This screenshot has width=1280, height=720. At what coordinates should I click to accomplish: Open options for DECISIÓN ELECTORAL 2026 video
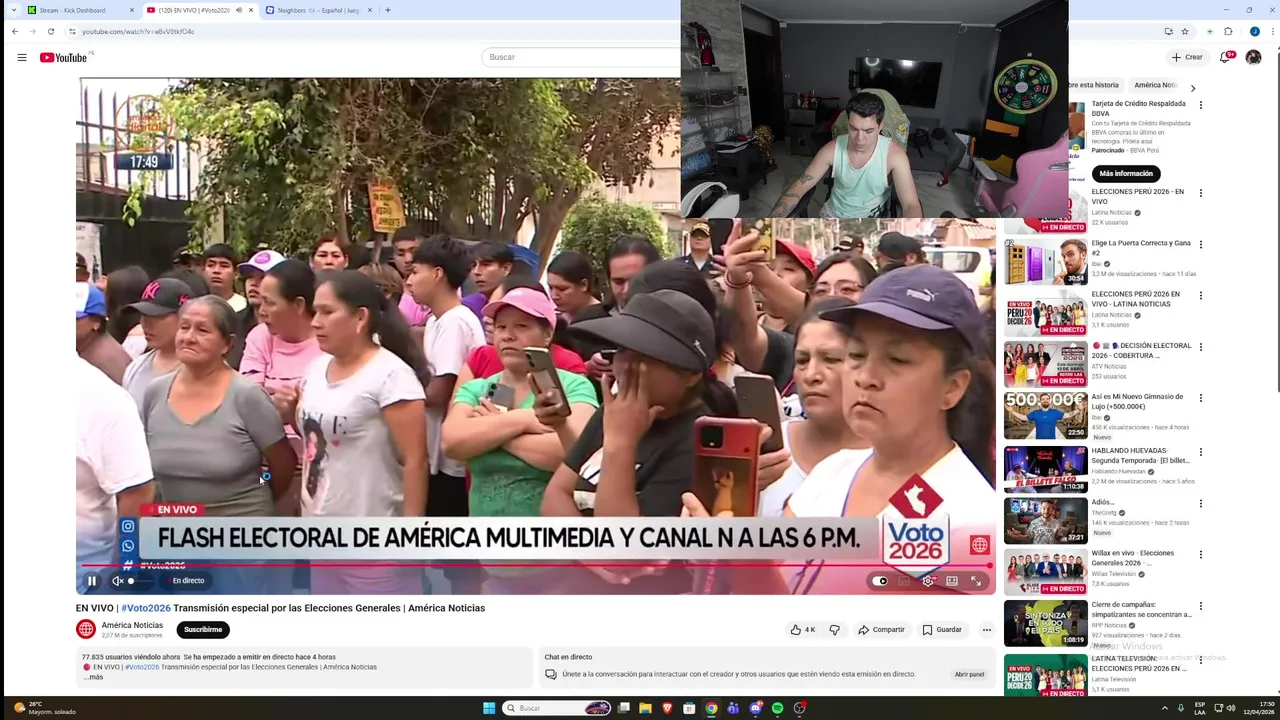point(1201,346)
